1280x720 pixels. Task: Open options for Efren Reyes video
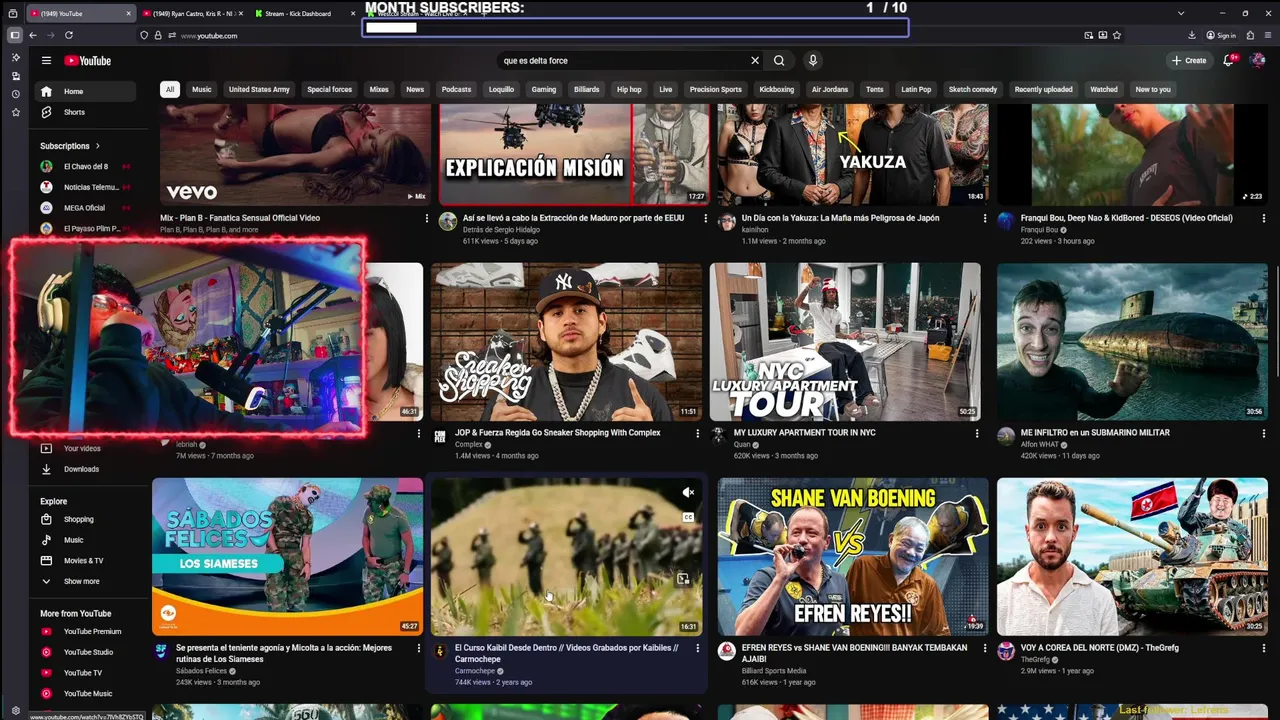[x=985, y=648]
